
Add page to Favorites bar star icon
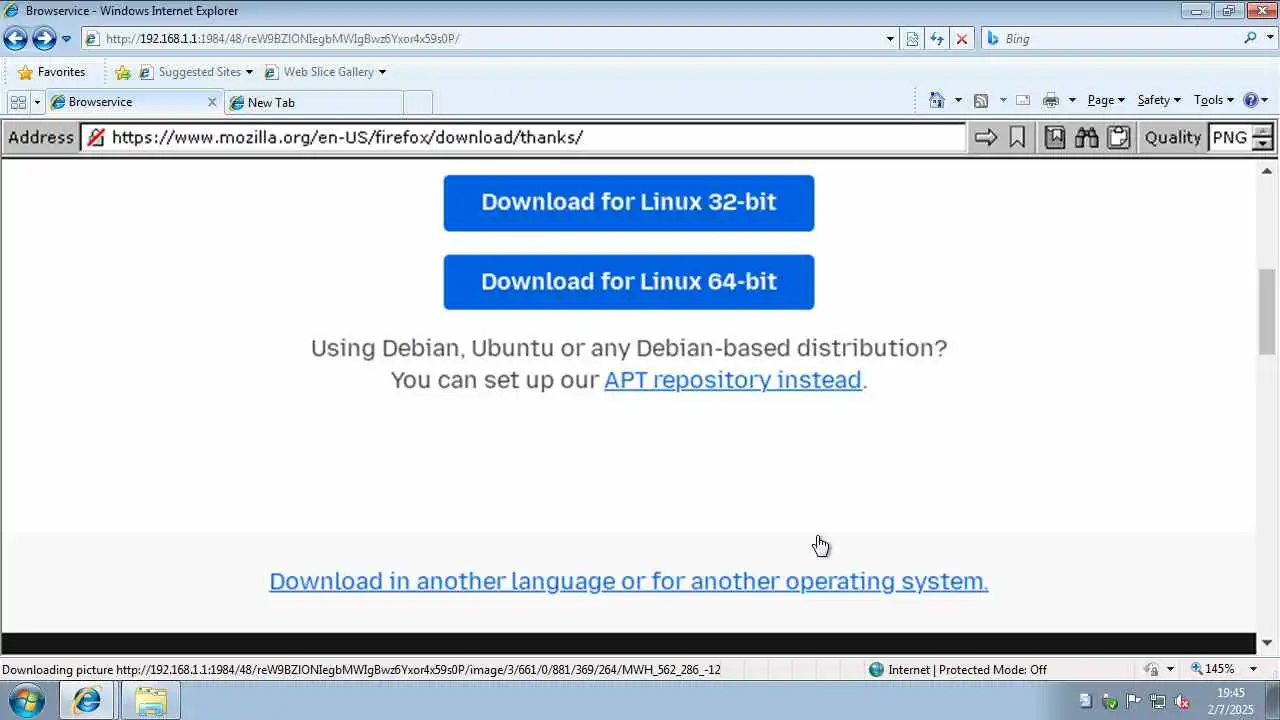click(123, 72)
